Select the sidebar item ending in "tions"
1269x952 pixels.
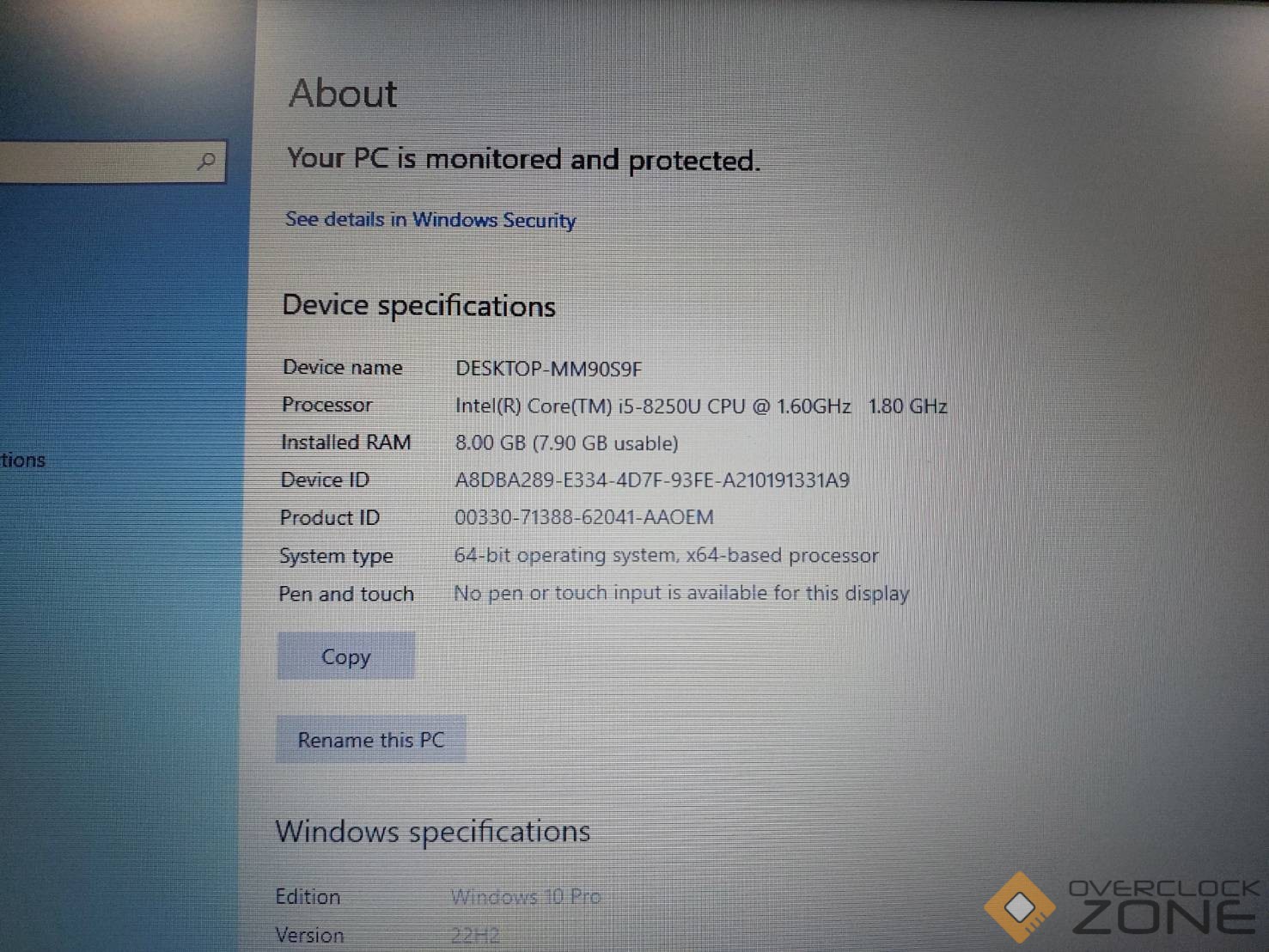click(23, 460)
